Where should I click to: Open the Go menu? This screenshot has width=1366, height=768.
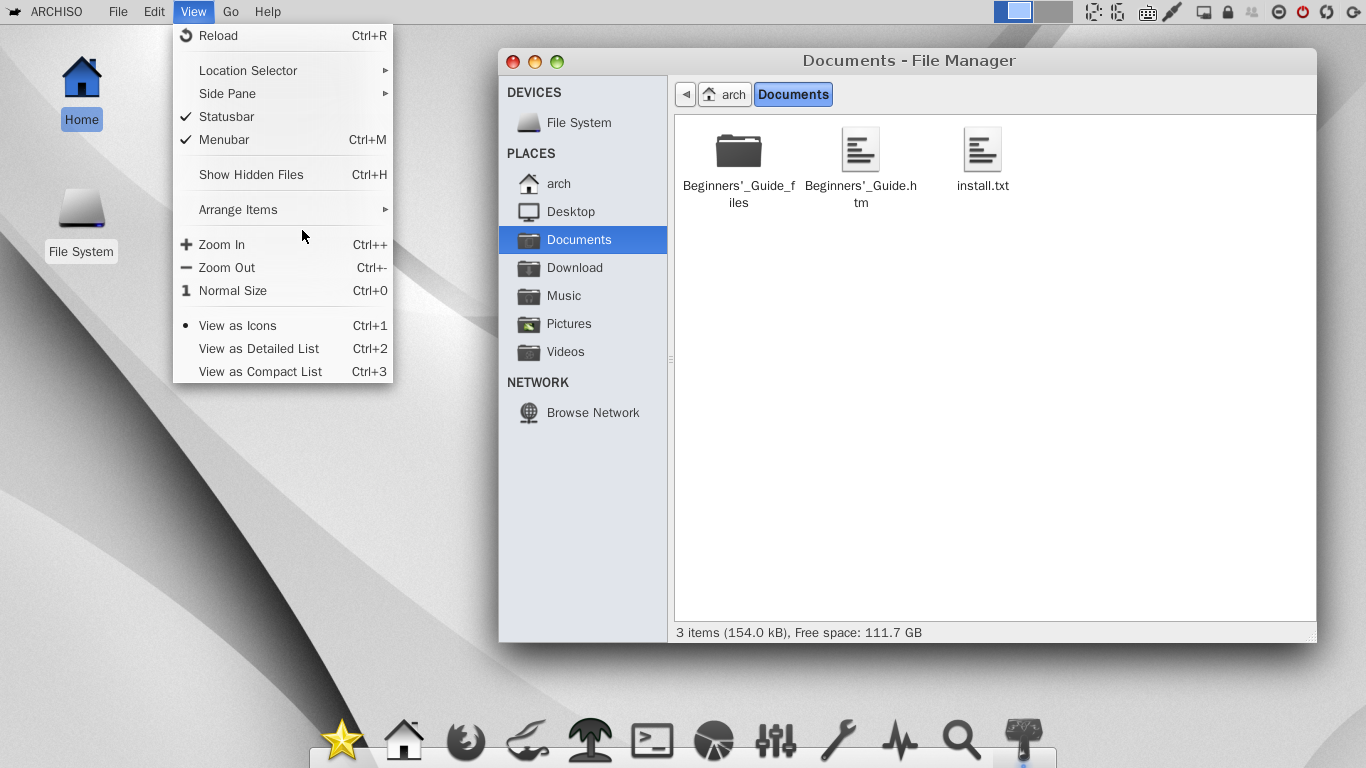231,12
